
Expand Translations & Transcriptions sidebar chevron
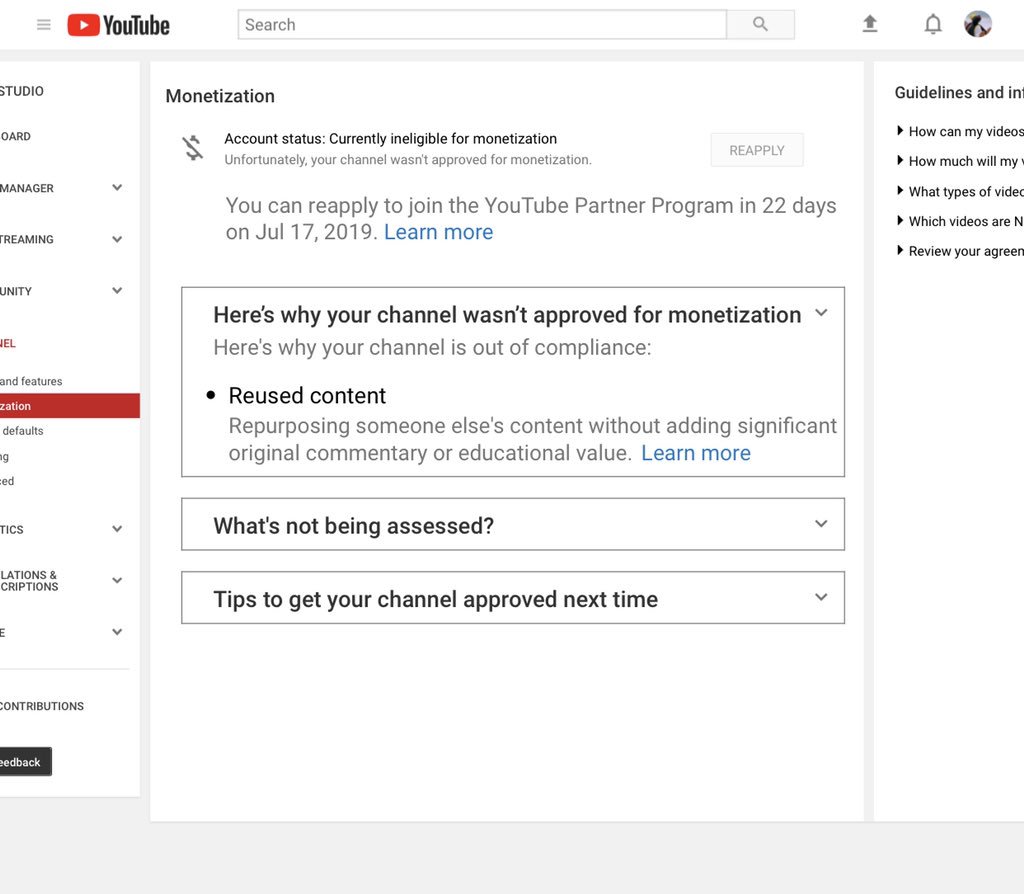coord(117,580)
